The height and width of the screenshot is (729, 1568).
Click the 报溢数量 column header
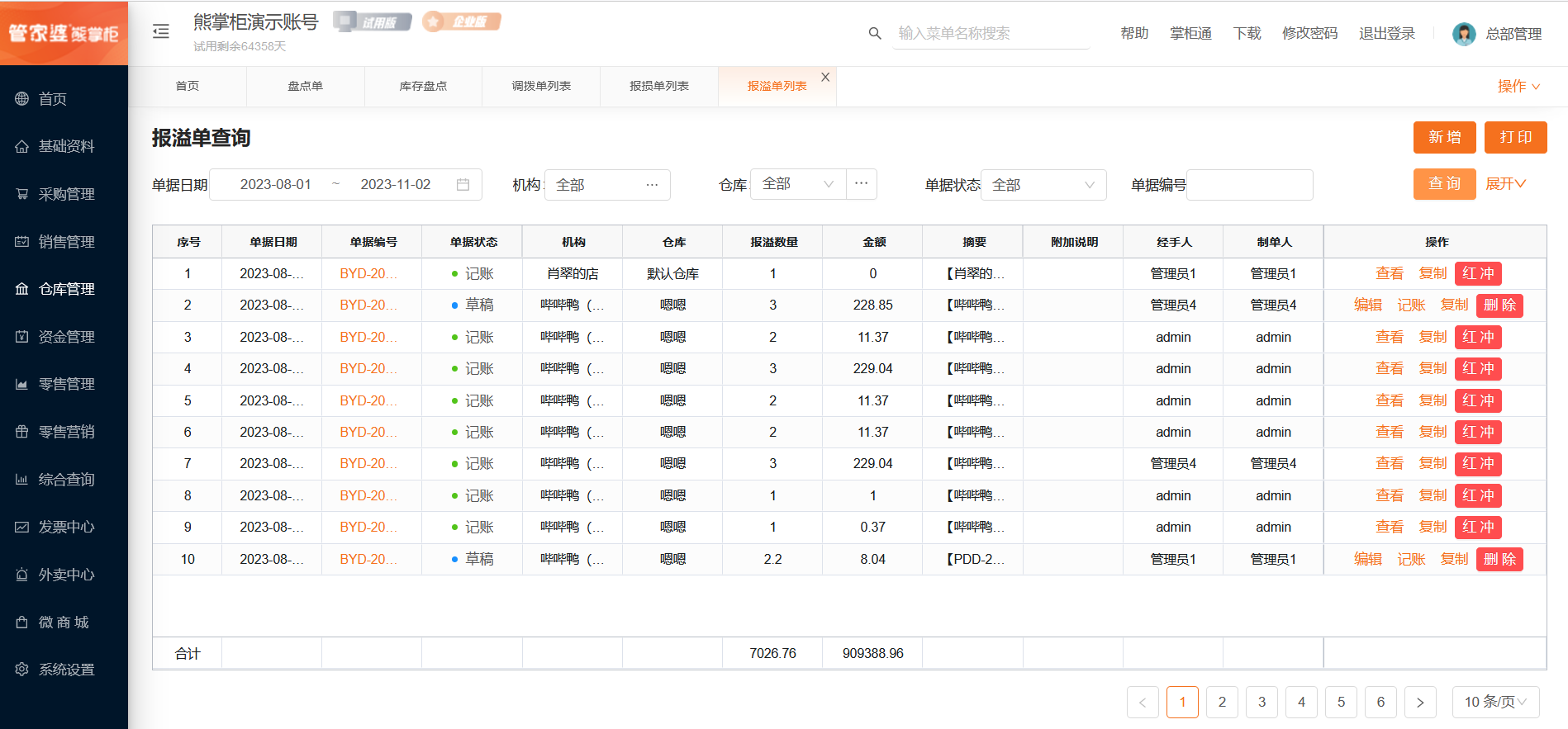pos(773,242)
